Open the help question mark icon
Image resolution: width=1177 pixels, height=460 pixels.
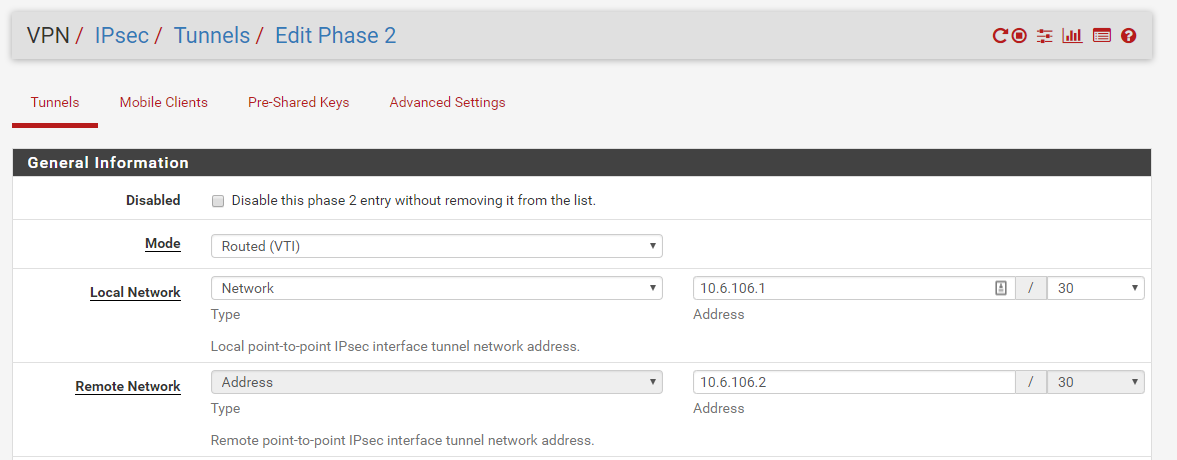click(x=1128, y=35)
